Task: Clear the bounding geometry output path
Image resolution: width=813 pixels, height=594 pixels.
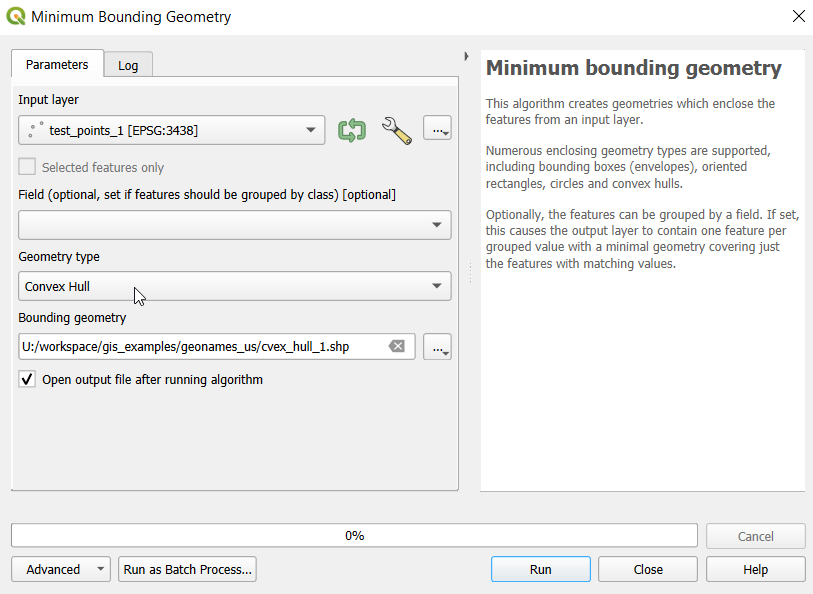Action: pyautogui.click(x=397, y=347)
